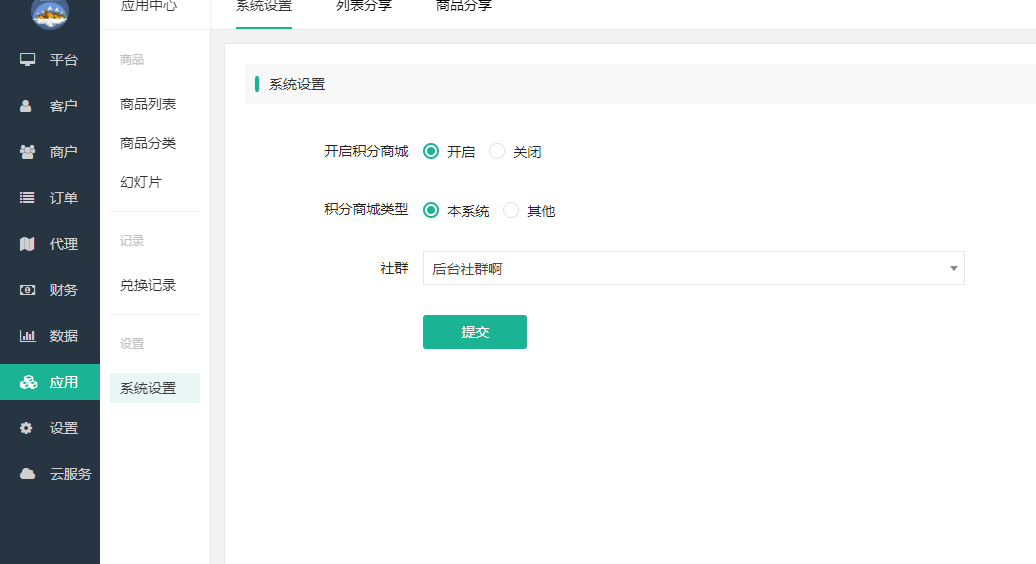Click the cubes icon next to 应用
Image resolution: width=1036 pixels, height=564 pixels.
28,382
